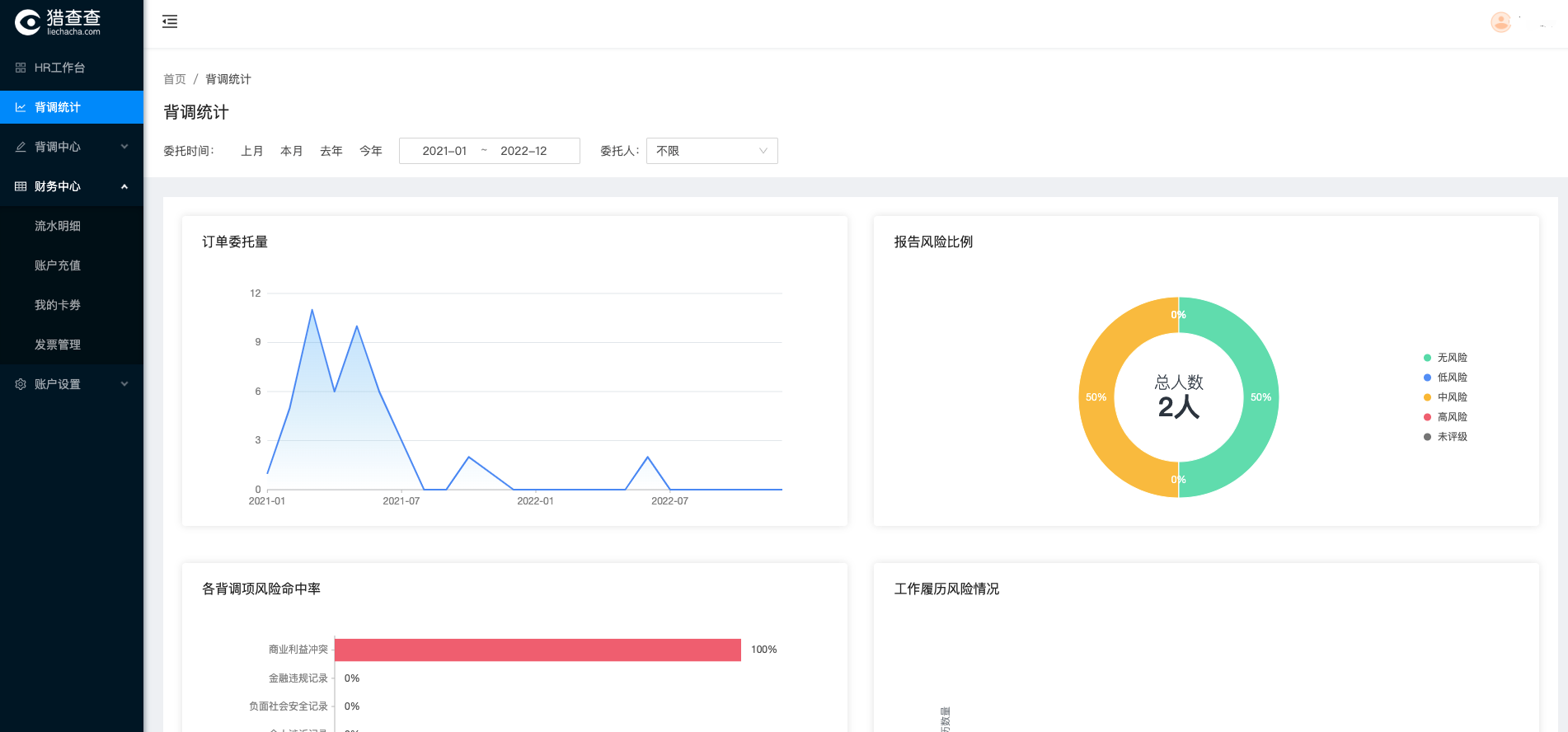Click the red 商业利益冲突 bar
This screenshot has height=732, width=1568.
pos(538,650)
